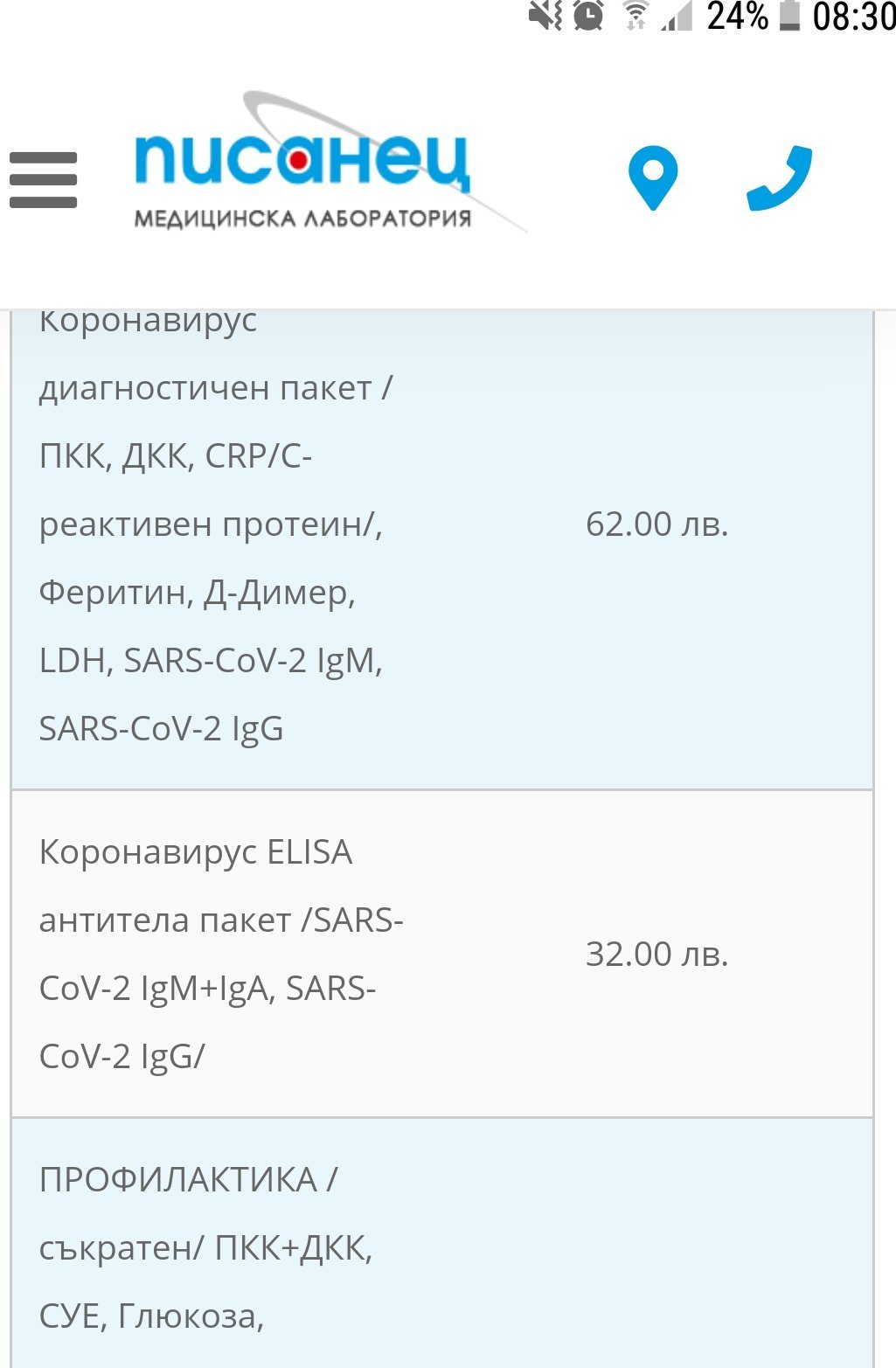Click the 'диагностичен пакет /' text line
Viewport: 896px width, 1368px height.
pos(216,388)
